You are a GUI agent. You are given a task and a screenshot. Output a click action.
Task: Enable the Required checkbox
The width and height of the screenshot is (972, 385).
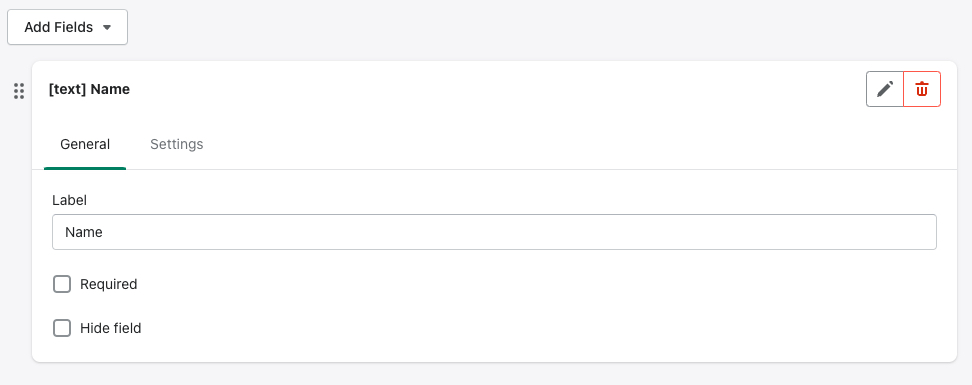pos(62,285)
